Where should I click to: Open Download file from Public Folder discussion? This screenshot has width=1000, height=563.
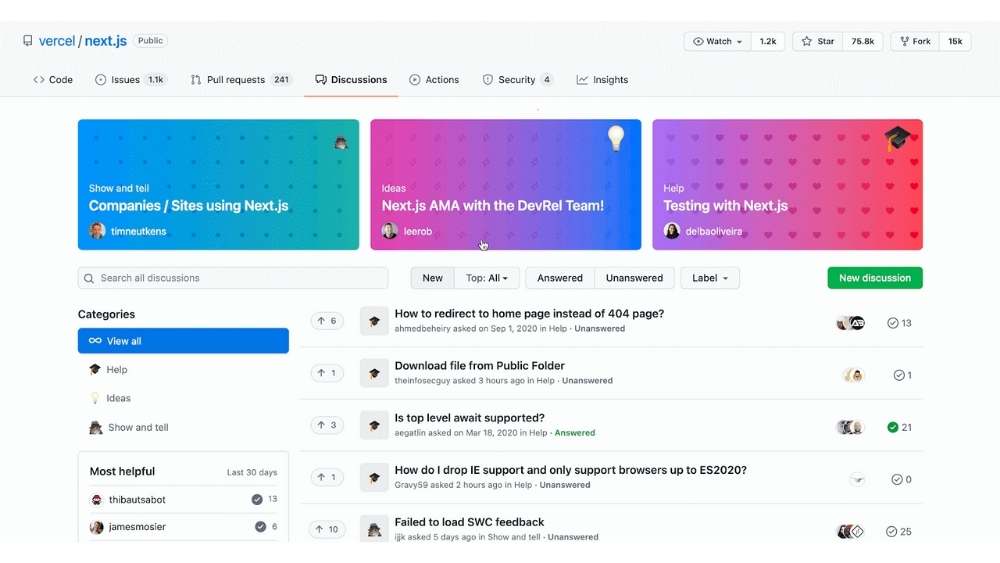[479, 366]
